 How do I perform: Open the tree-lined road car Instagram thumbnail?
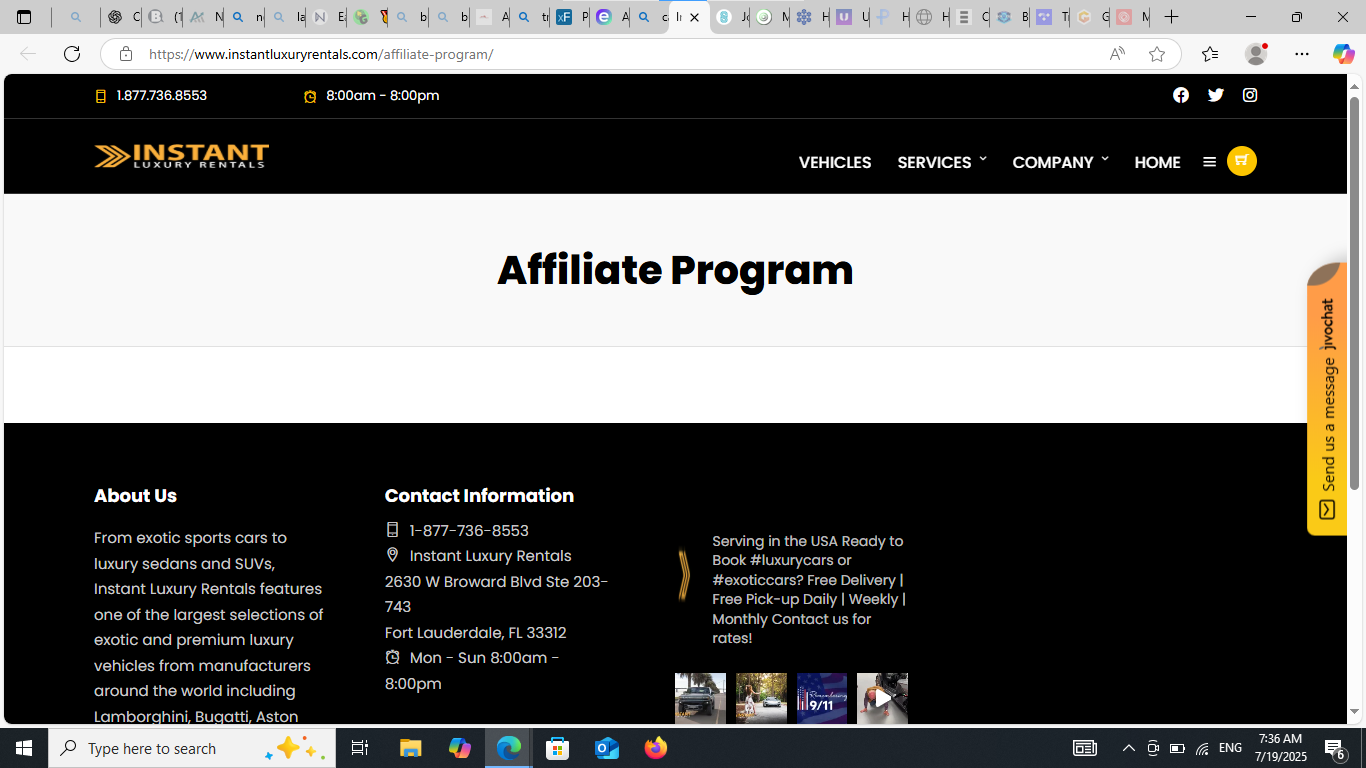click(761, 698)
